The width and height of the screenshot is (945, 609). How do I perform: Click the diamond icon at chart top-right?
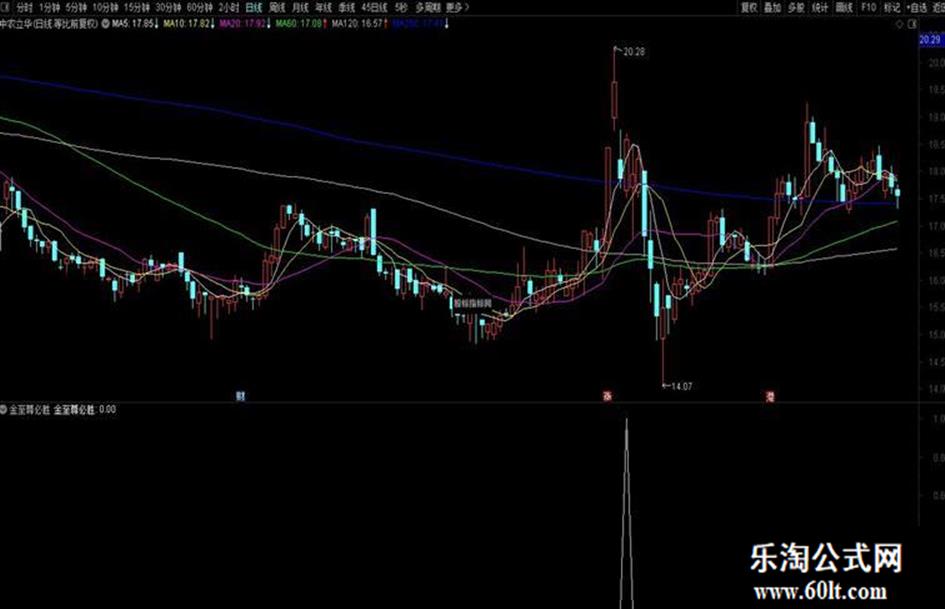[x=899, y=24]
